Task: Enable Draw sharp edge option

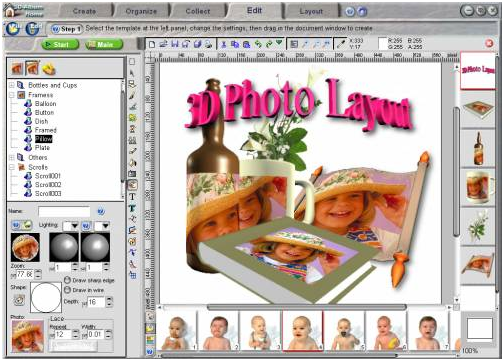Action: coord(67,280)
